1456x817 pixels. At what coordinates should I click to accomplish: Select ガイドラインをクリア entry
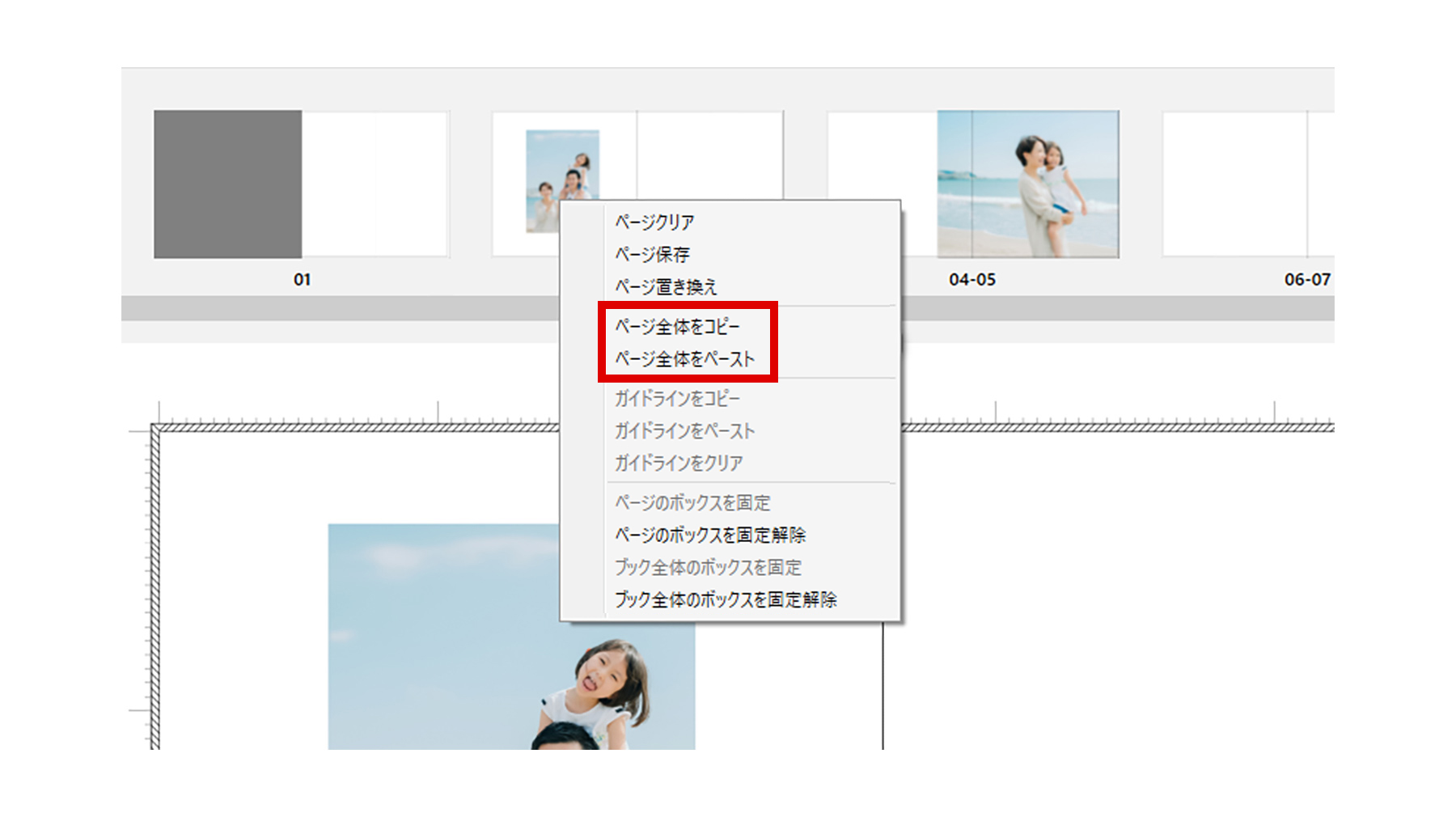(x=678, y=463)
